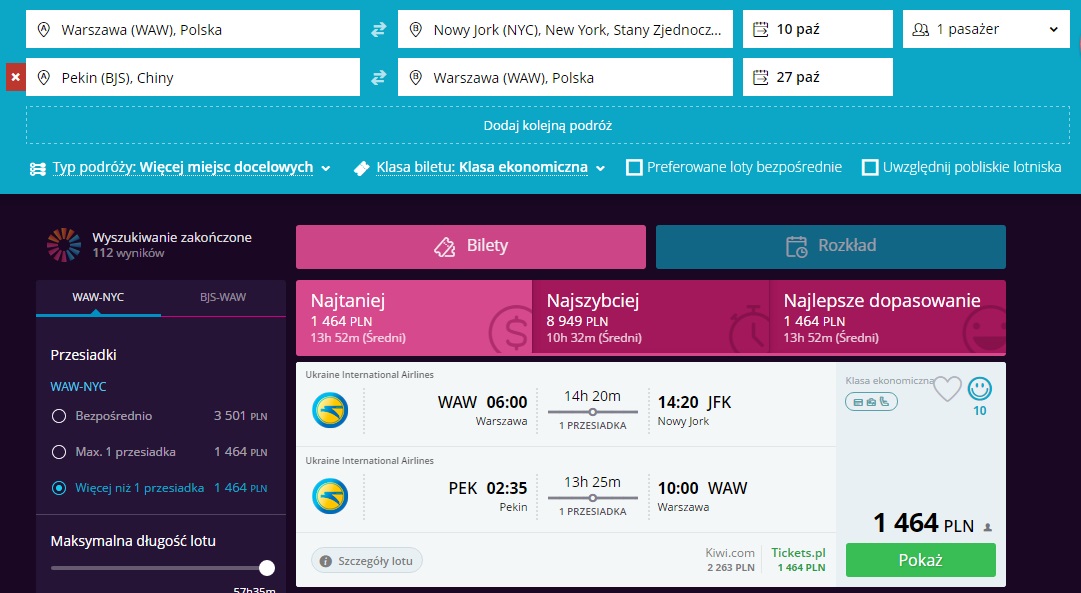Click Ukraine International Airlines logo on WAW flight
Image resolution: width=1081 pixels, height=593 pixels.
[330, 410]
